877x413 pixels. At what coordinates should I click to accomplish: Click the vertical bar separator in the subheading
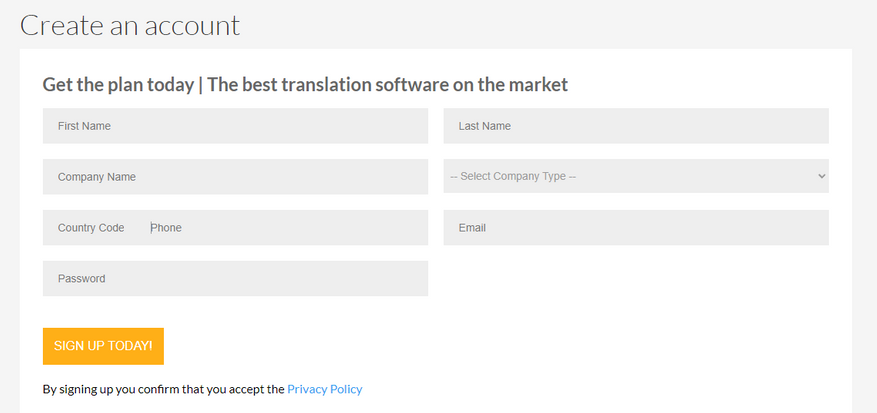click(200, 85)
